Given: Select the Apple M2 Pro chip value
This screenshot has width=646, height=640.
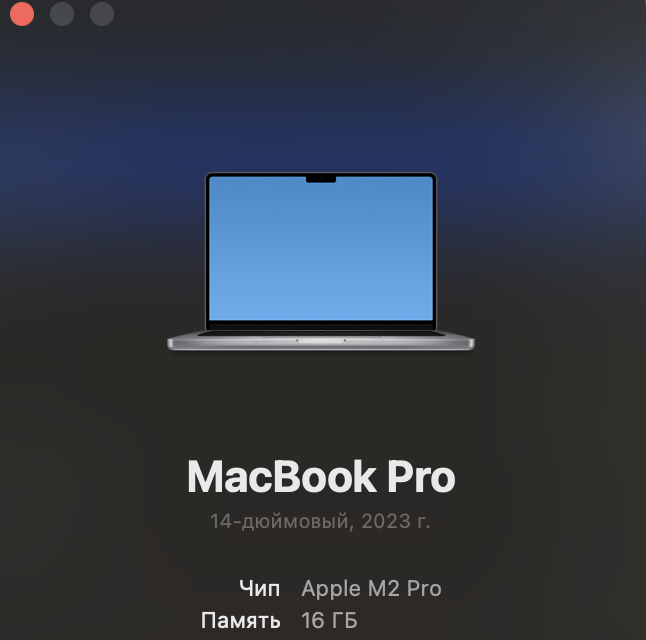Looking at the screenshot, I should point(371,588).
